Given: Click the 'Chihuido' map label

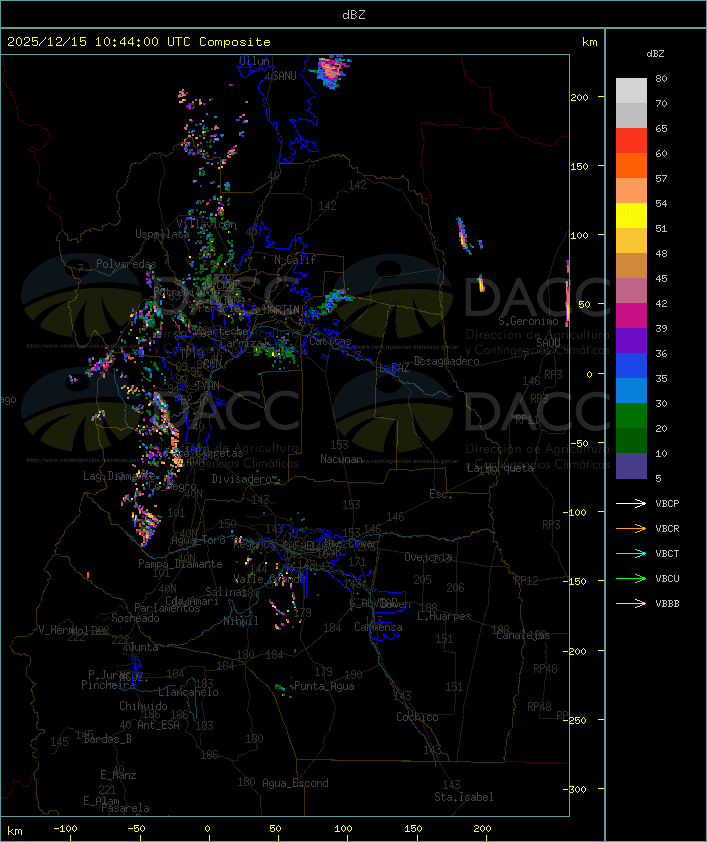Looking at the screenshot, I should pos(143,706).
